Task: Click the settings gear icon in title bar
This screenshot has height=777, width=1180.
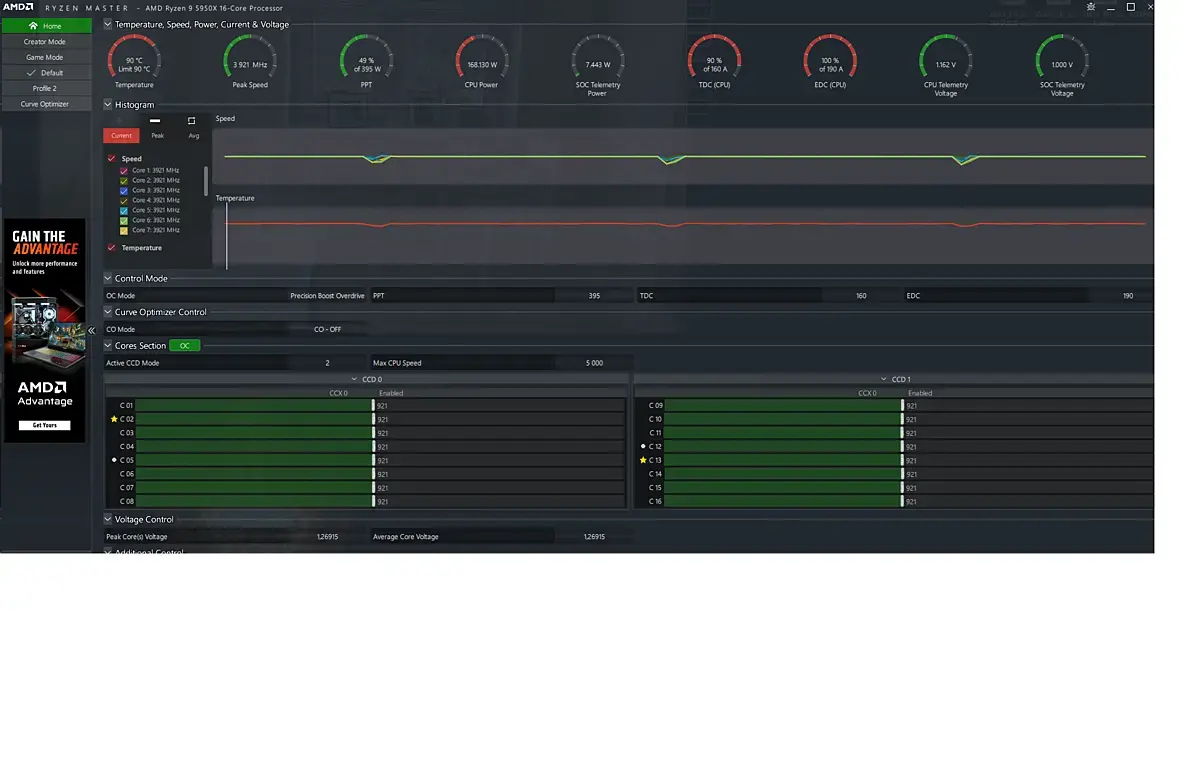Action: point(1090,7)
